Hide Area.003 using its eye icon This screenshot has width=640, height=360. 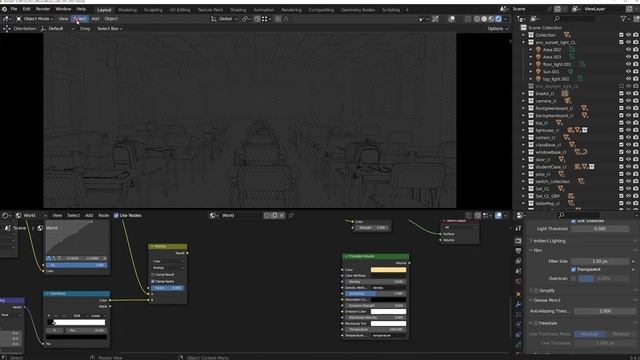click(629, 57)
